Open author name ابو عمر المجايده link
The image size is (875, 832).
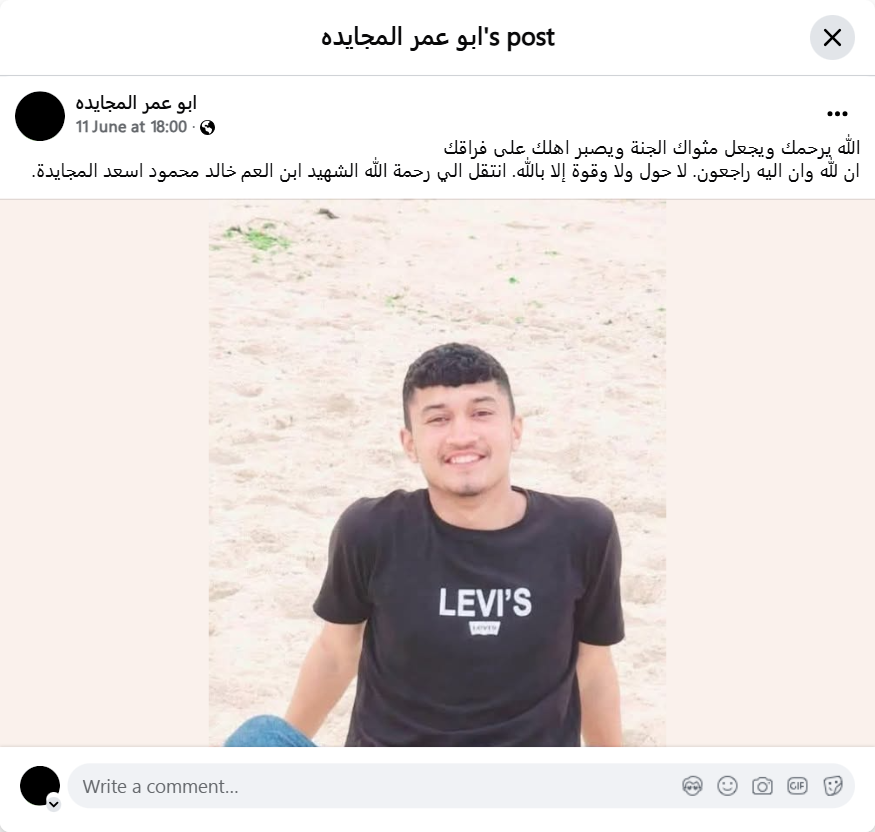point(136,103)
